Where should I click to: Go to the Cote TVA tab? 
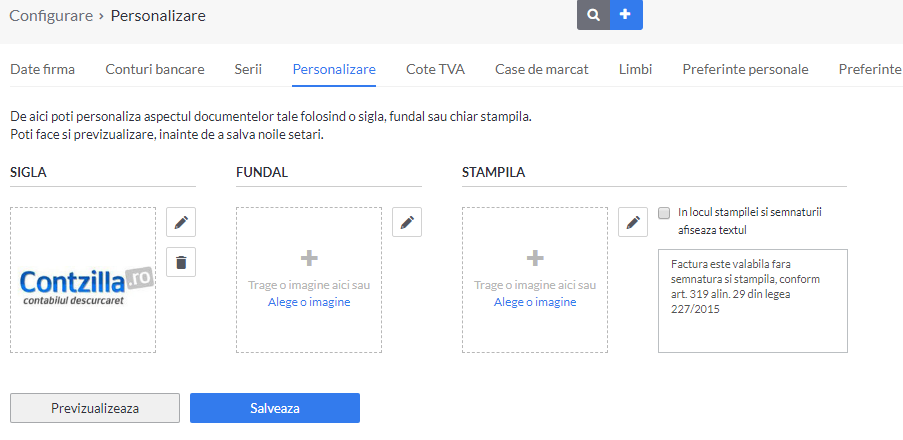click(435, 70)
